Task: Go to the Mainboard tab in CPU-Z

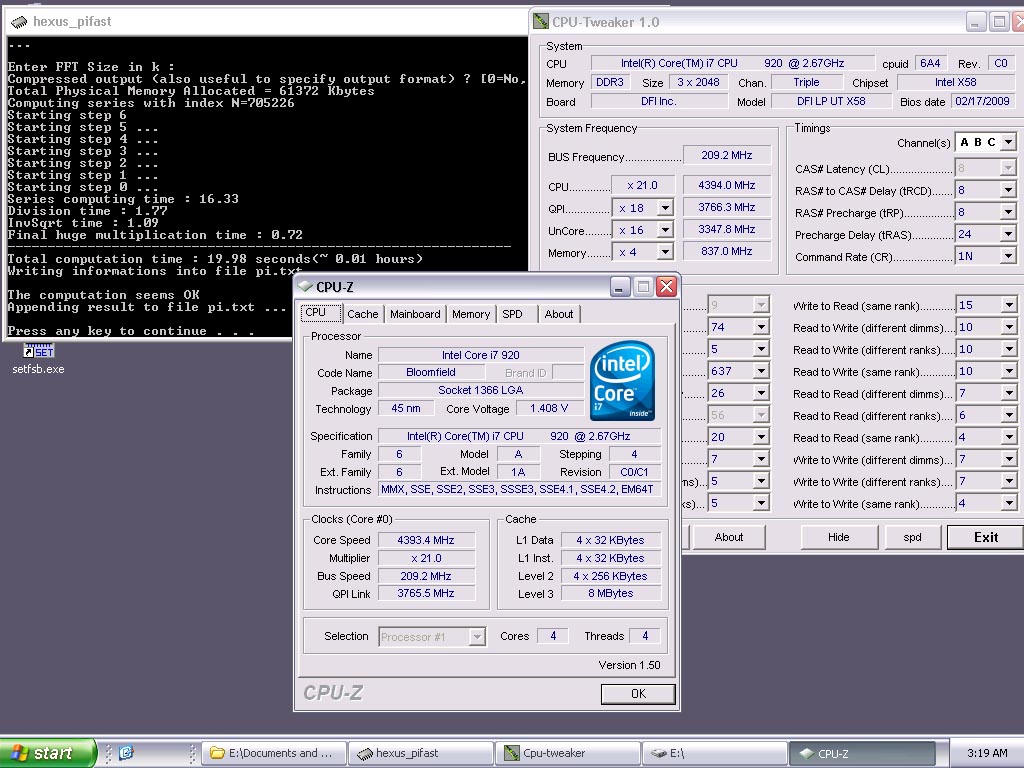Action: point(415,314)
